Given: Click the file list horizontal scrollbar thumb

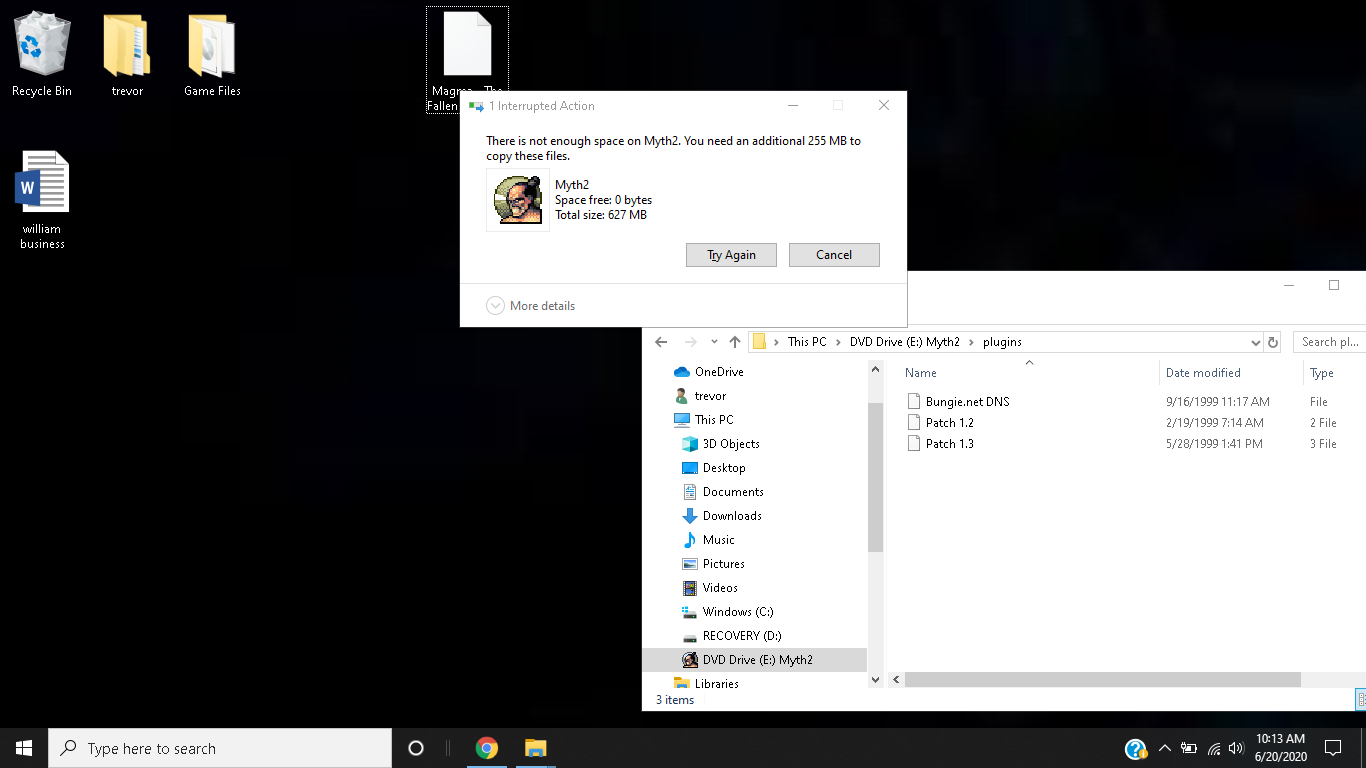Looking at the screenshot, I should point(1103,680).
